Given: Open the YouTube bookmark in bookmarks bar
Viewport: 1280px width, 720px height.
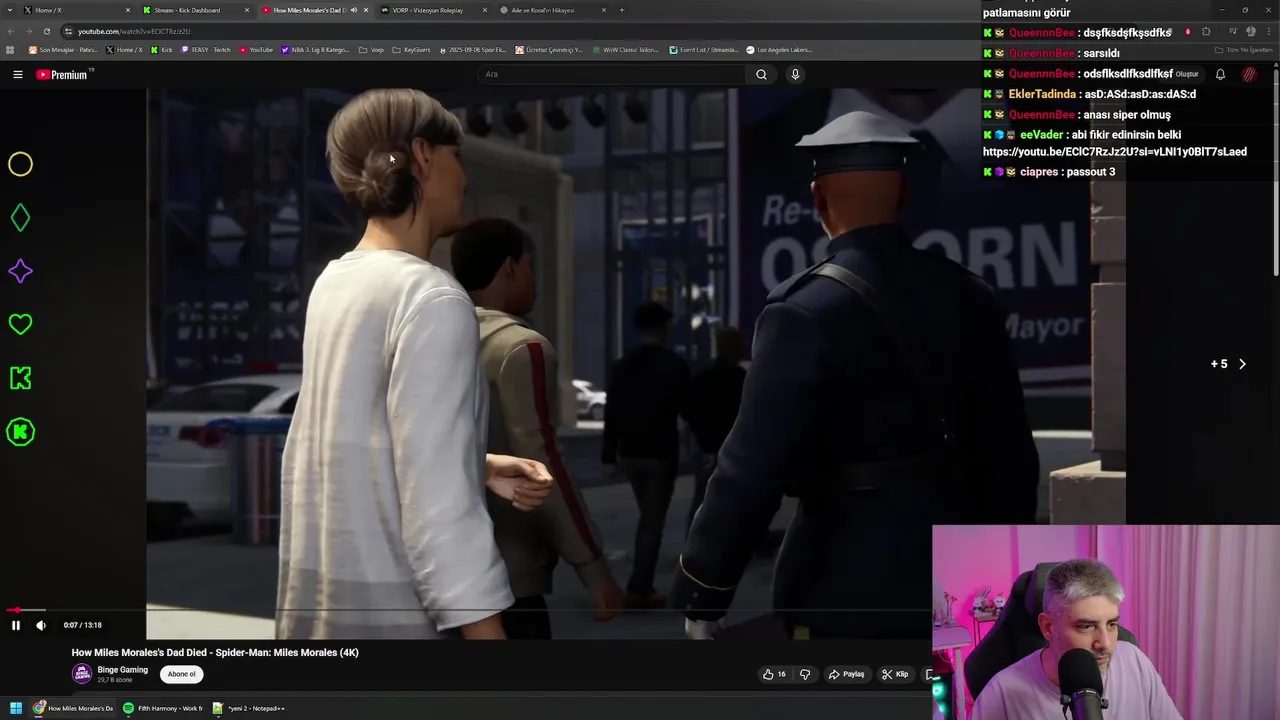Looking at the screenshot, I should pos(256,49).
